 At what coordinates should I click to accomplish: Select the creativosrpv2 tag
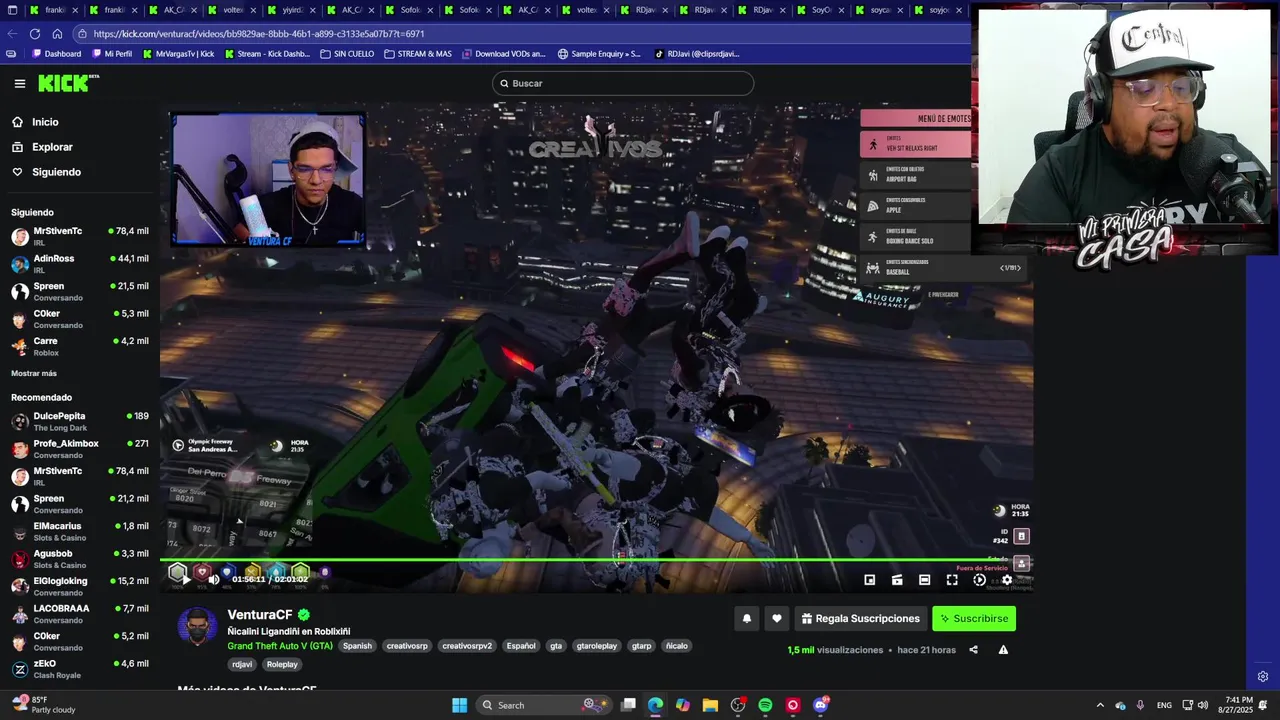pos(468,646)
